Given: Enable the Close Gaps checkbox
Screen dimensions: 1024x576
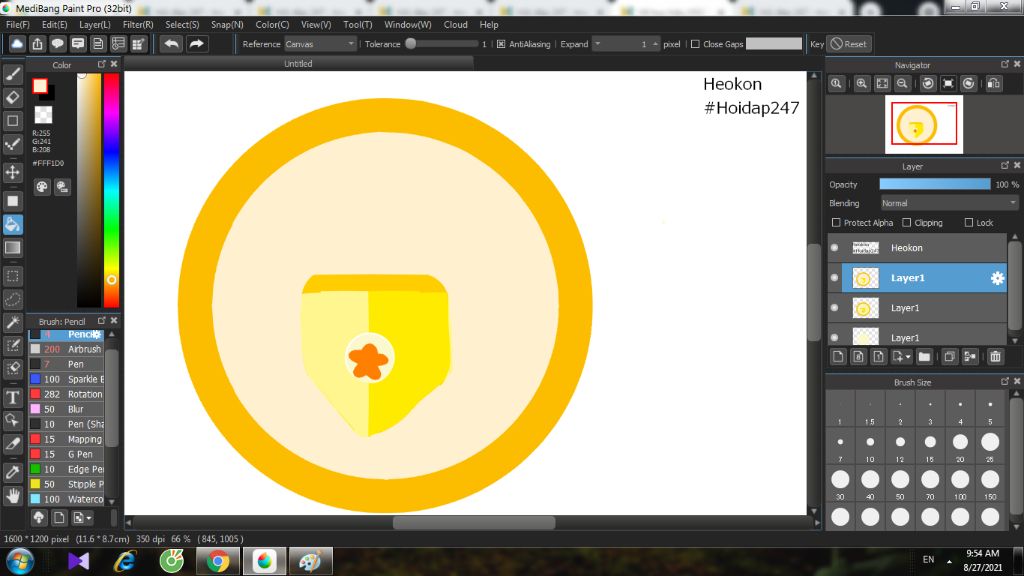Looking at the screenshot, I should pos(695,44).
